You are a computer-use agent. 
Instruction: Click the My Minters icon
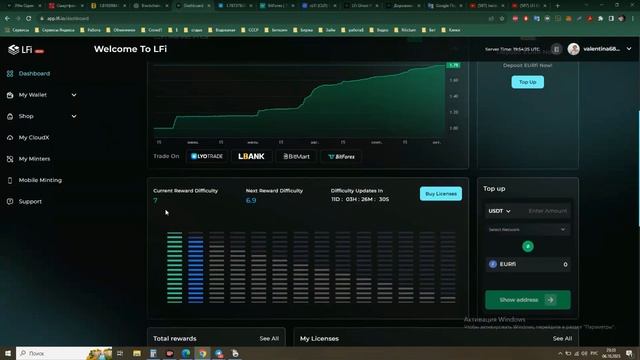click(x=10, y=159)
